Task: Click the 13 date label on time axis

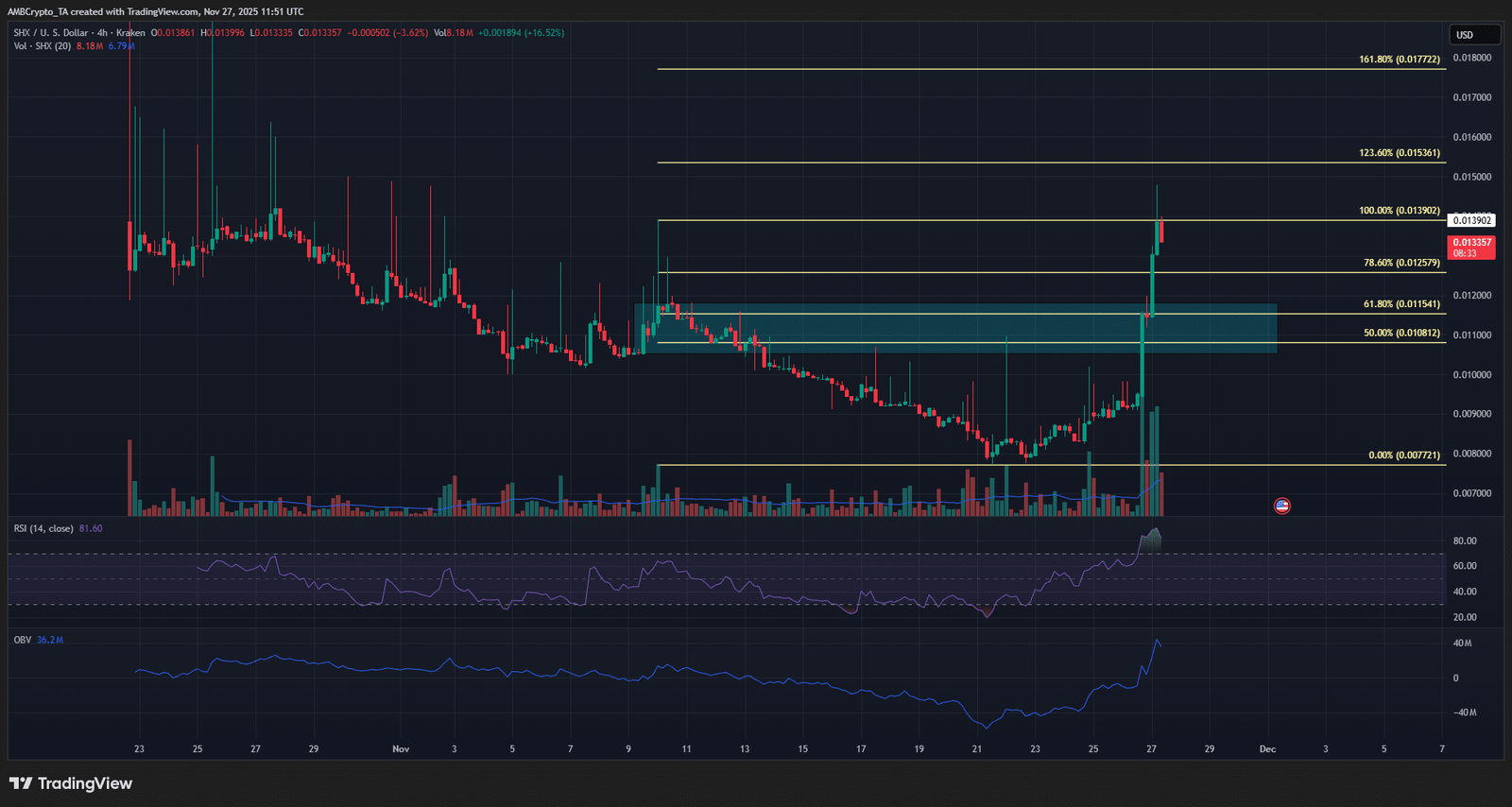Action: 745,749
